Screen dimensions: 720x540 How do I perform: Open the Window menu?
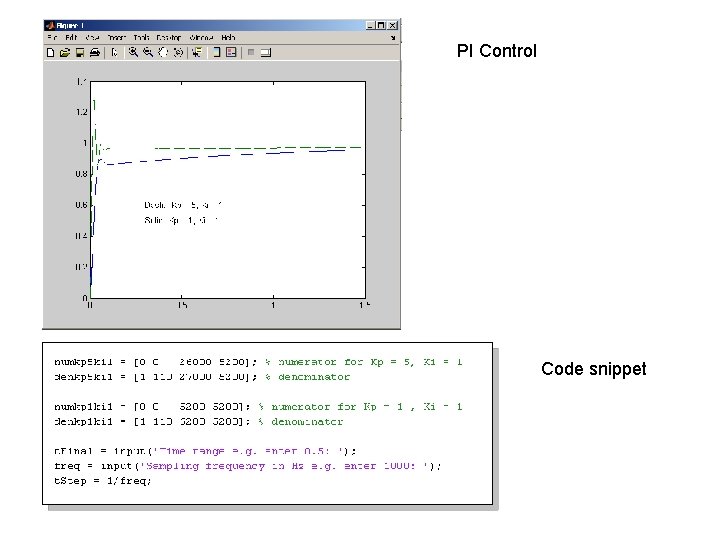[x=201, y=38]
